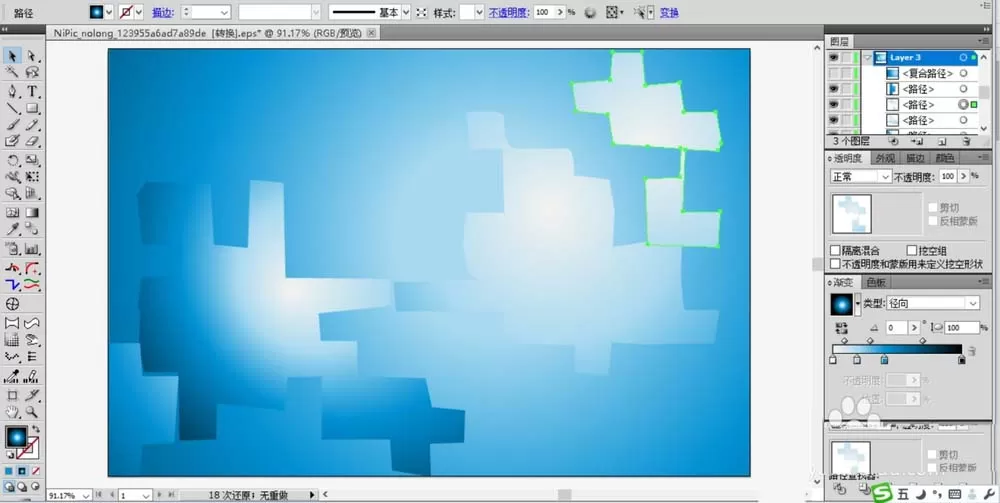This screenshot has width=1000, height=503.
Task: Click the None (red slash) color button
Action: pos(36,471)
